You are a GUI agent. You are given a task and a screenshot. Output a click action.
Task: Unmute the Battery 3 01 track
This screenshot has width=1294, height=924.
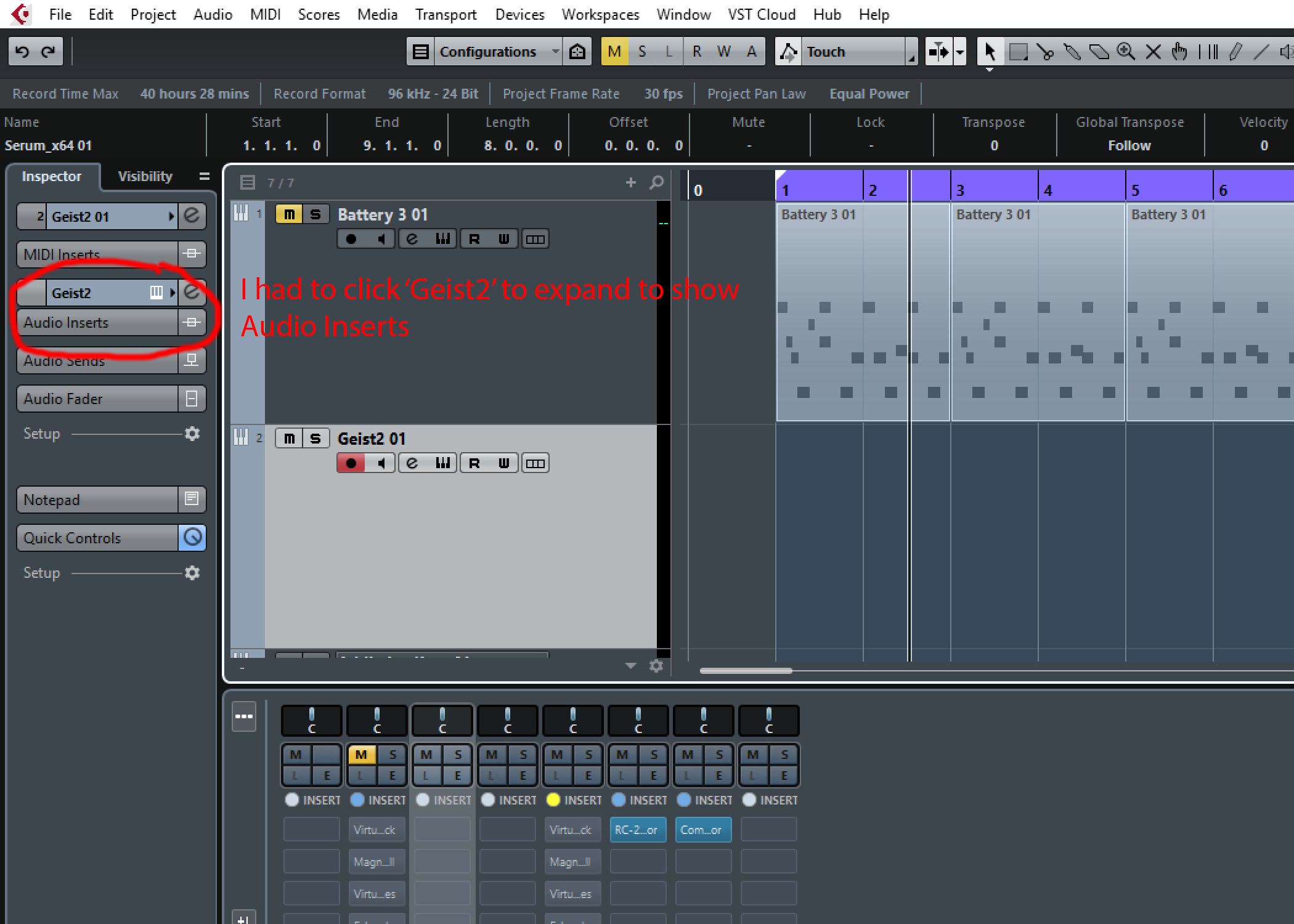click(x=289, y=214)
